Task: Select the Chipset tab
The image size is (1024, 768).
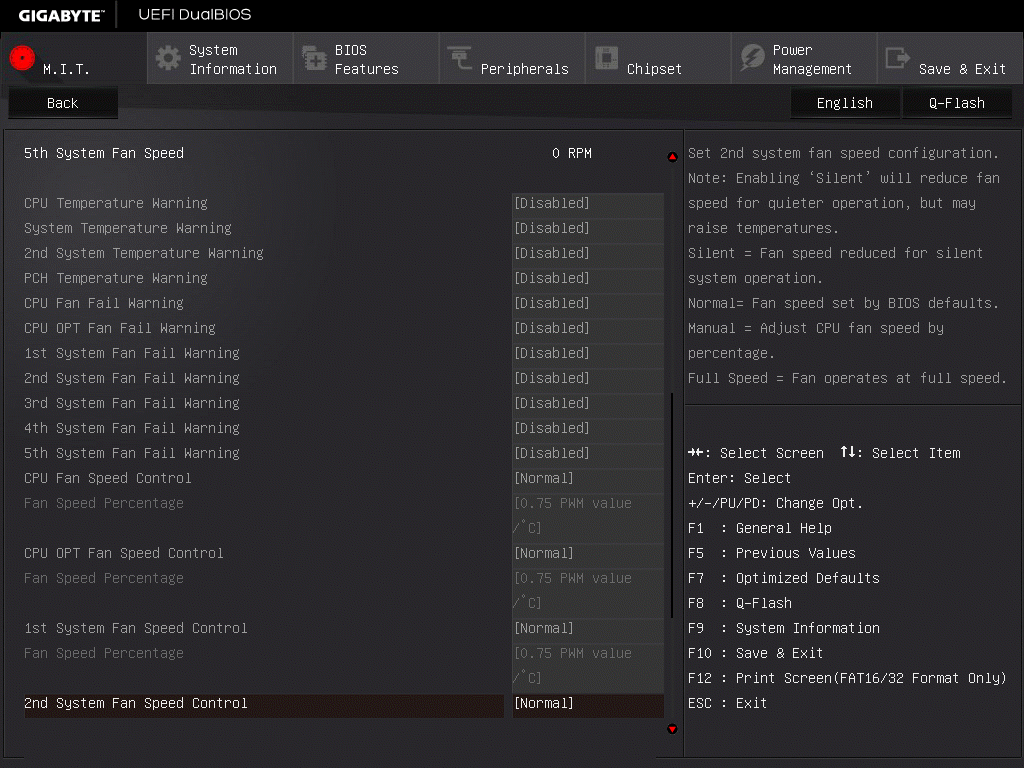Action: [658, 59]
